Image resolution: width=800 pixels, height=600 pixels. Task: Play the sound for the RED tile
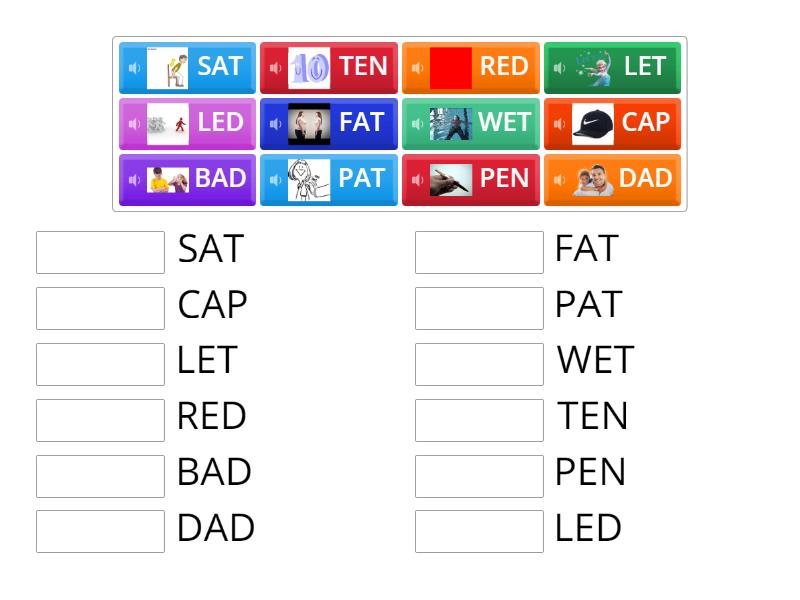coord(419,67)
